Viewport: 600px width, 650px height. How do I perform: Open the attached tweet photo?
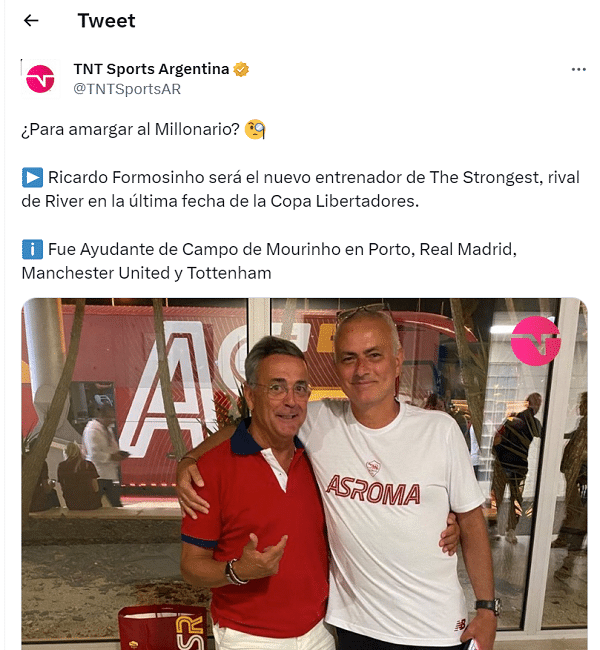point(304,474)
